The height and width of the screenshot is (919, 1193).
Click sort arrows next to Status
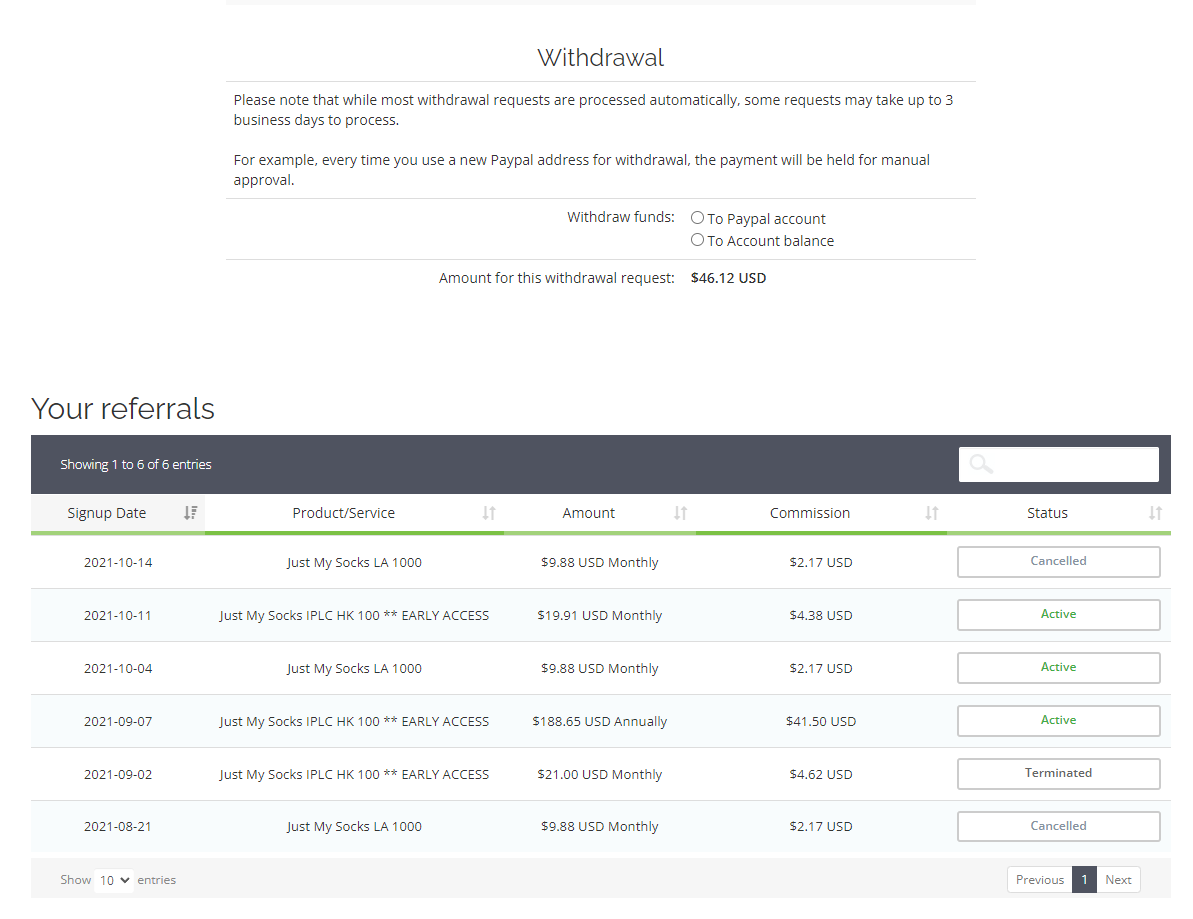pos(1155,513)
